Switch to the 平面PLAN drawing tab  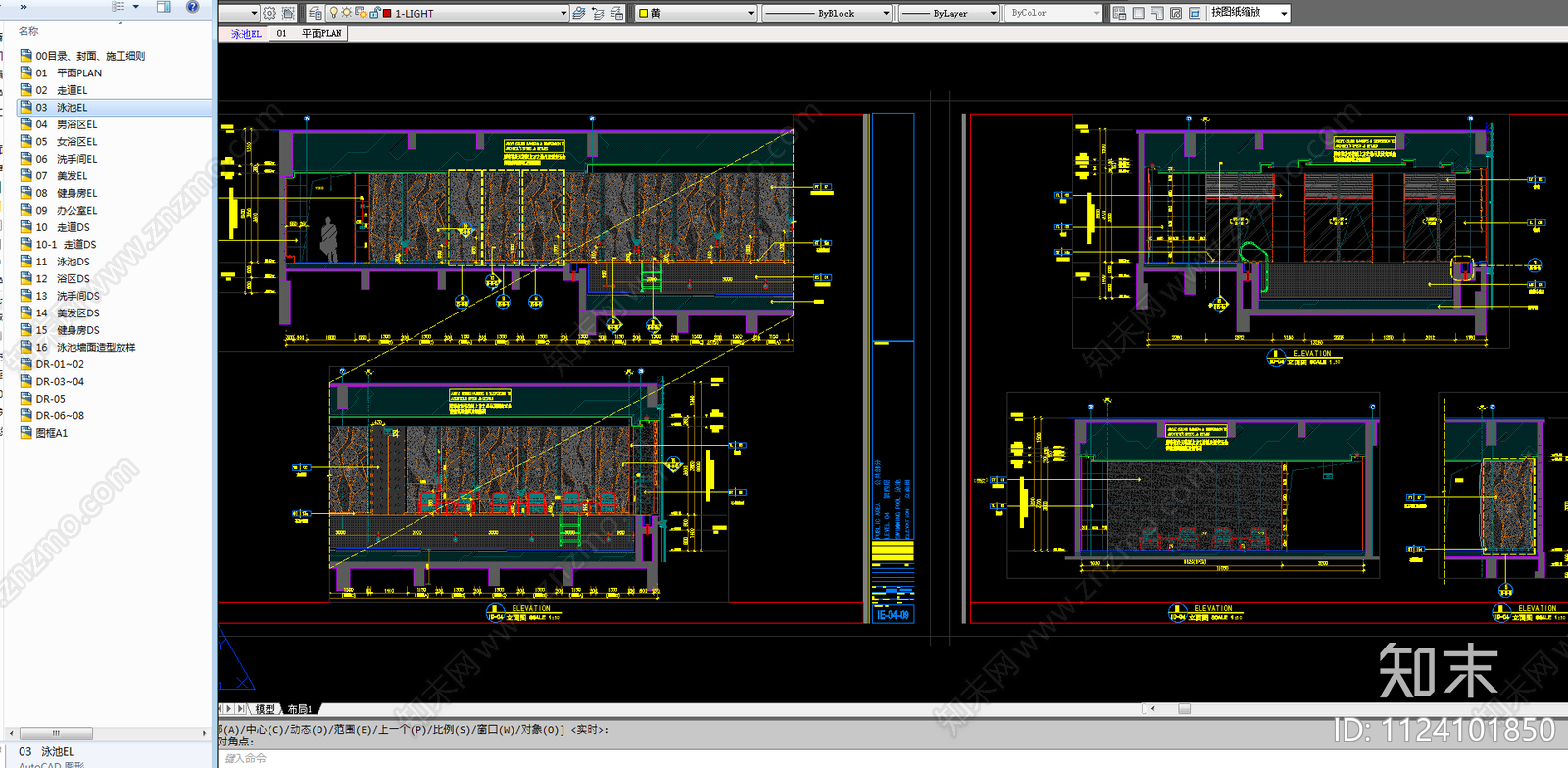point(320,33)
